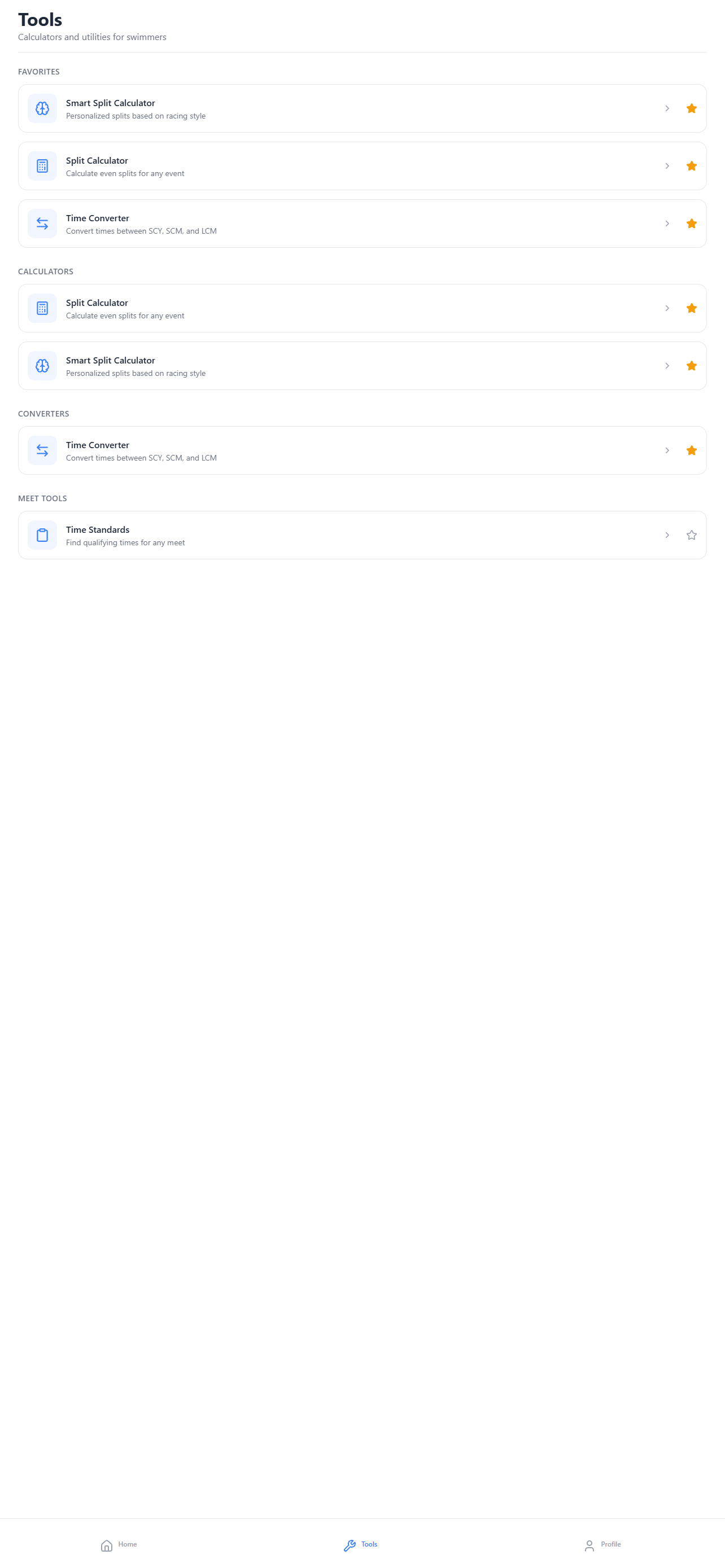Open Smart Split Calculator title under Calculators
Image resolution: width=725 pixels, height=1568 pixels.
click(110, 360)
